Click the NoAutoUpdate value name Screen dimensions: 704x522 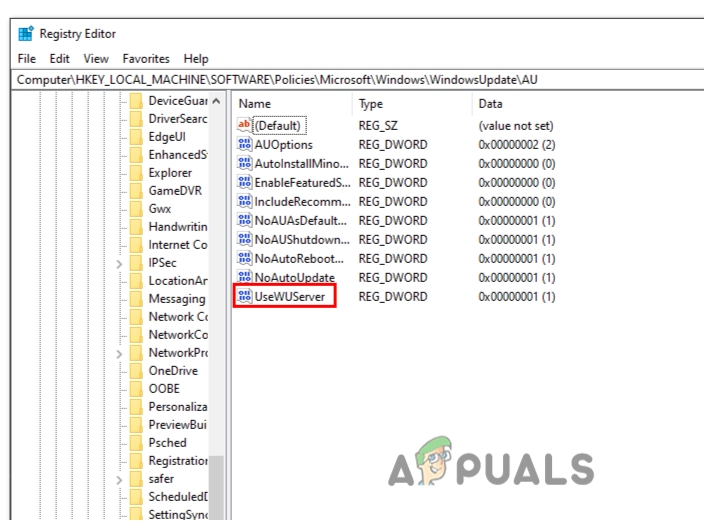coord(295,278)
